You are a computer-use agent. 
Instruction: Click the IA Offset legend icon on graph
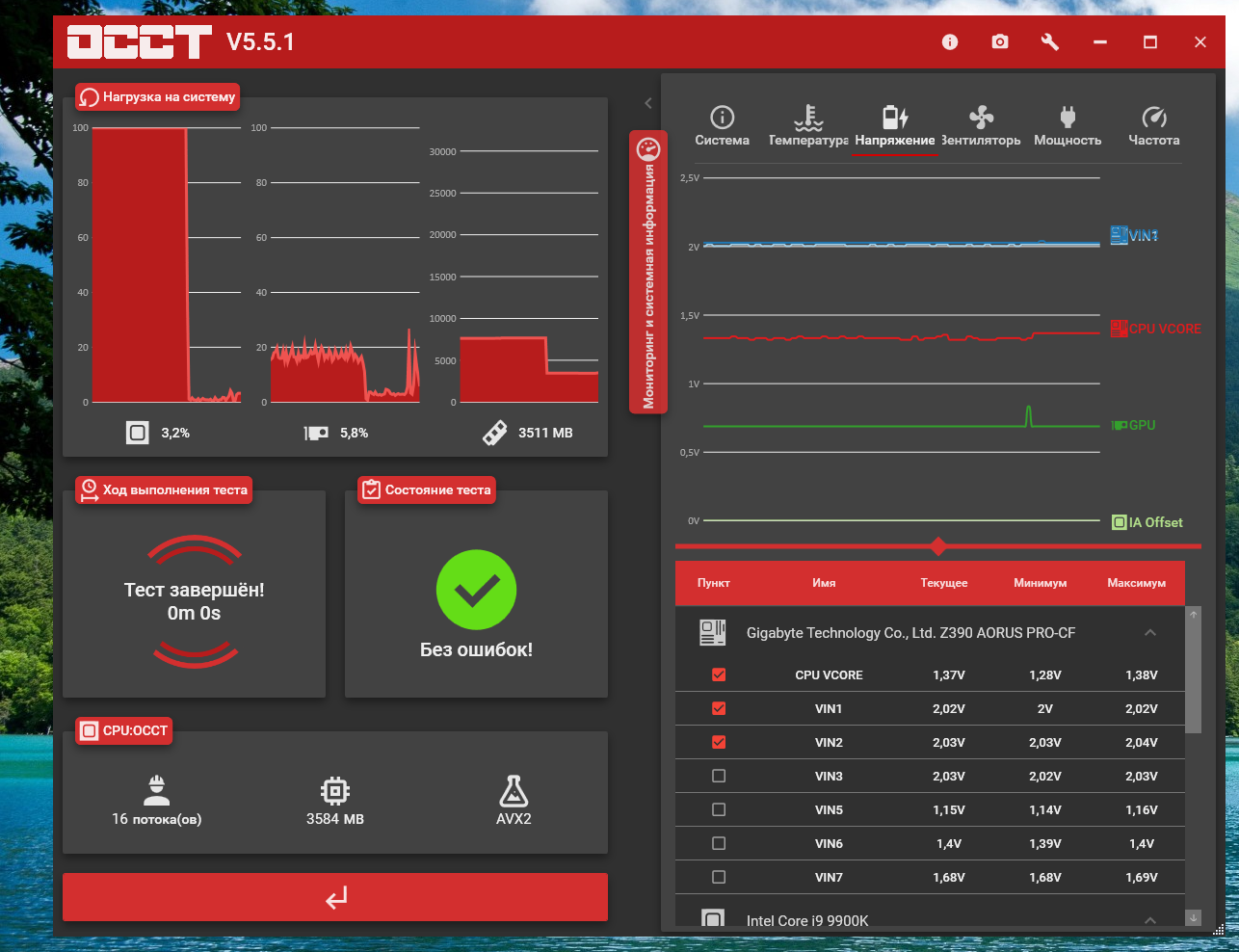1119,522
